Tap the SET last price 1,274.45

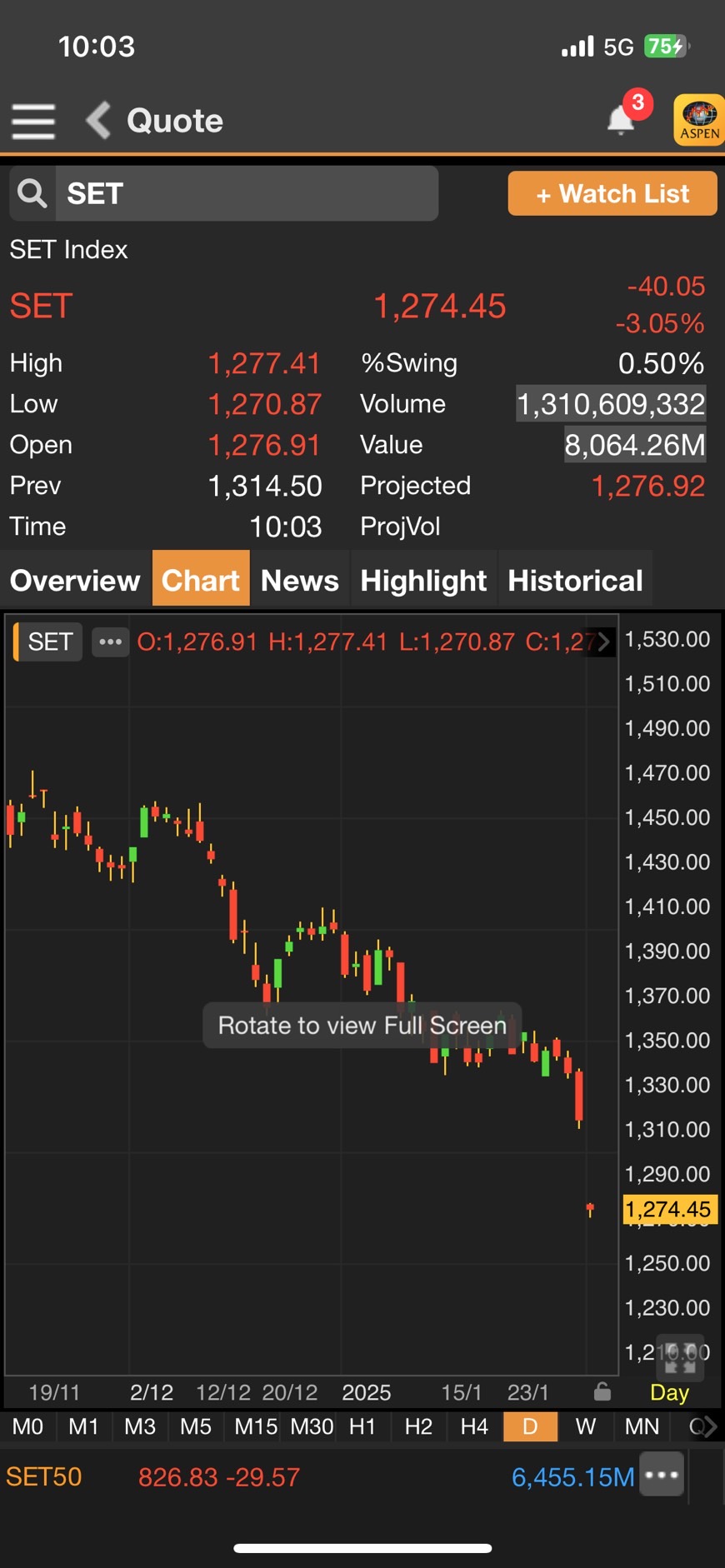coord(439,306)
